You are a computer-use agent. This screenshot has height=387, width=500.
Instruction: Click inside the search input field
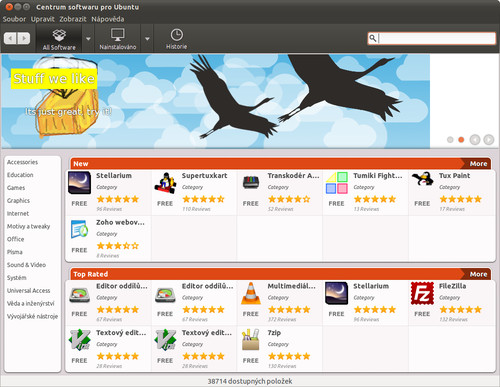(x=437, y=38)
